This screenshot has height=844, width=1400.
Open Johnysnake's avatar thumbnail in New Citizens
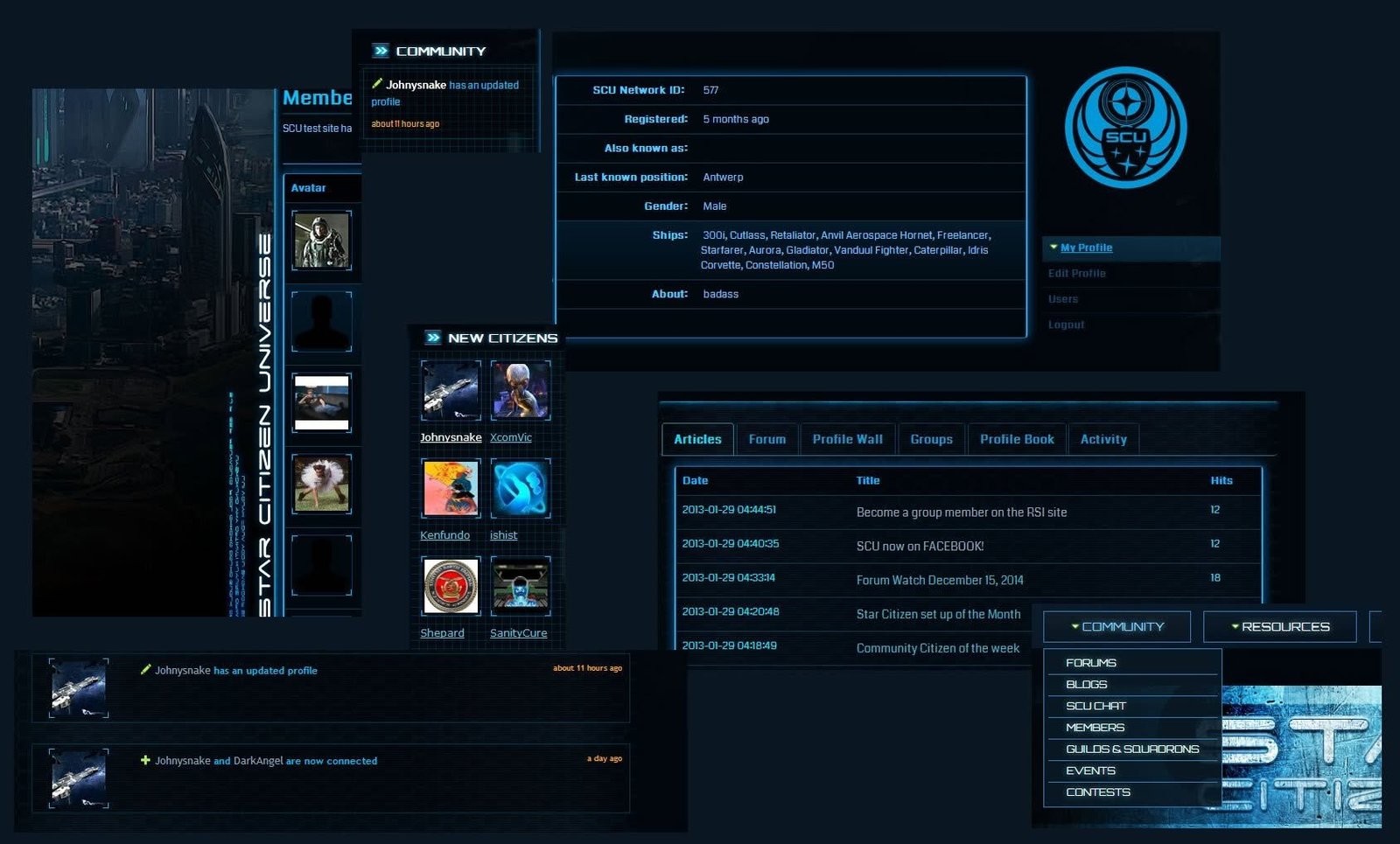pos(451,390)
